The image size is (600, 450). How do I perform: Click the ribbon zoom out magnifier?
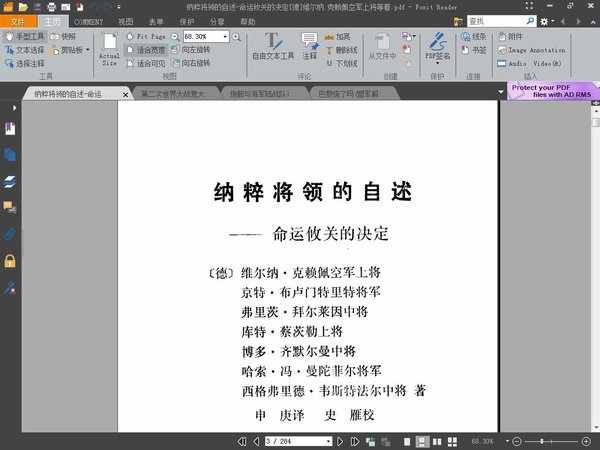point(175,37)
